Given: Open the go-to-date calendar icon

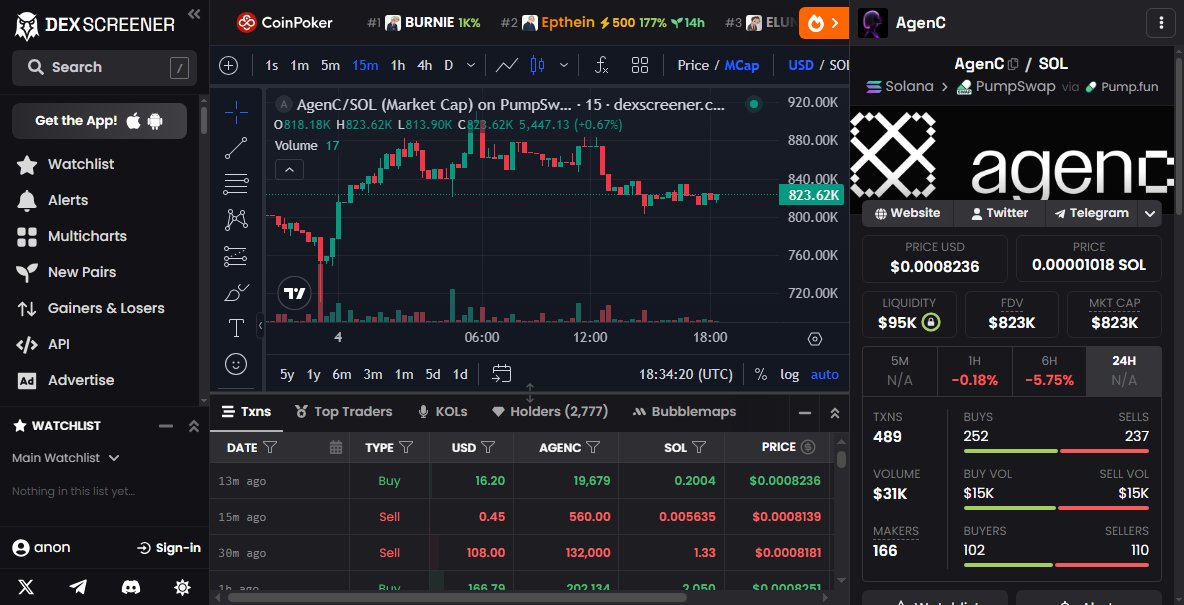Looking at the screenshot, I should click(x=501, y=373).
